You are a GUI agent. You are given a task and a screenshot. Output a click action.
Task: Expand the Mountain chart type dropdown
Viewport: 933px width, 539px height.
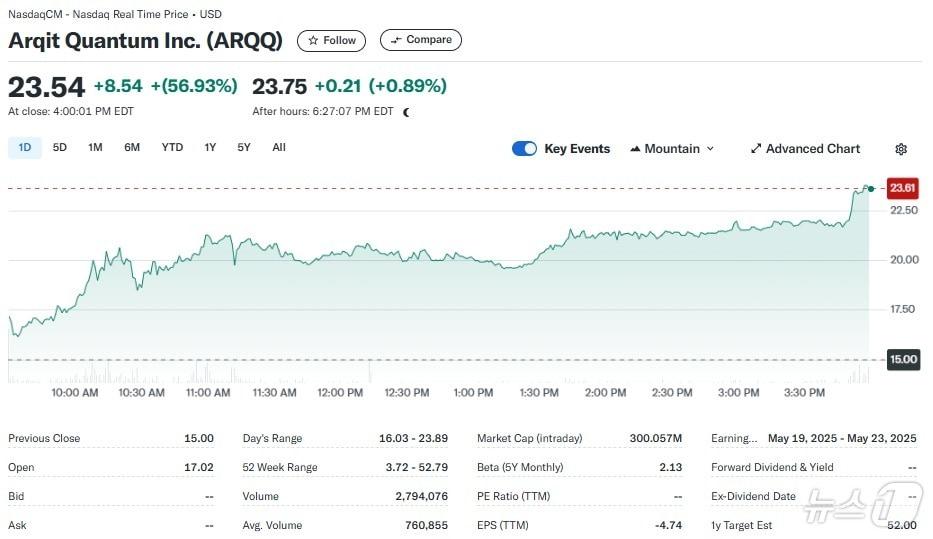(x=672, y=149)
